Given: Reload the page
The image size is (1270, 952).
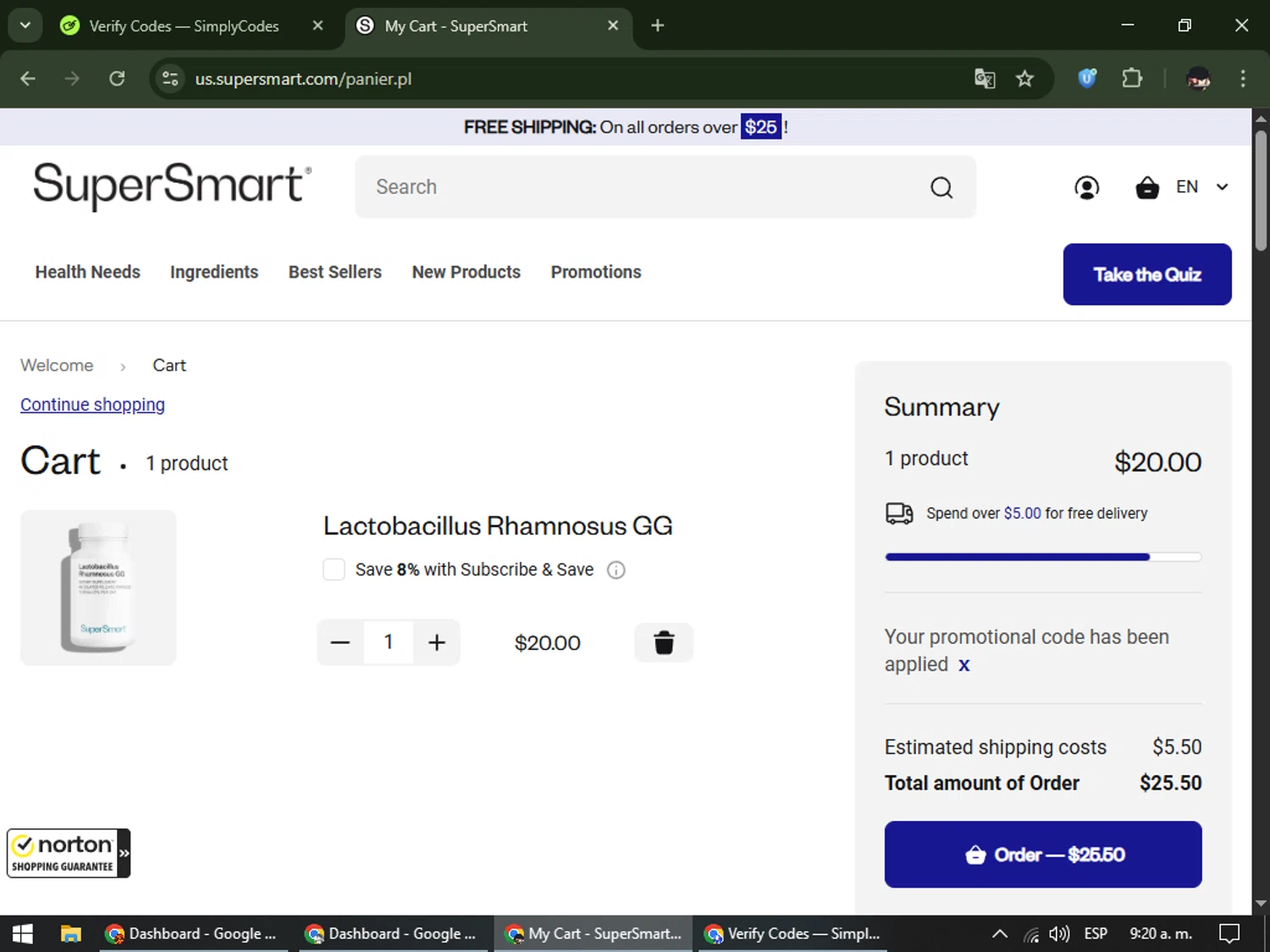Looking at the screenshot, I should click(117, 79).
